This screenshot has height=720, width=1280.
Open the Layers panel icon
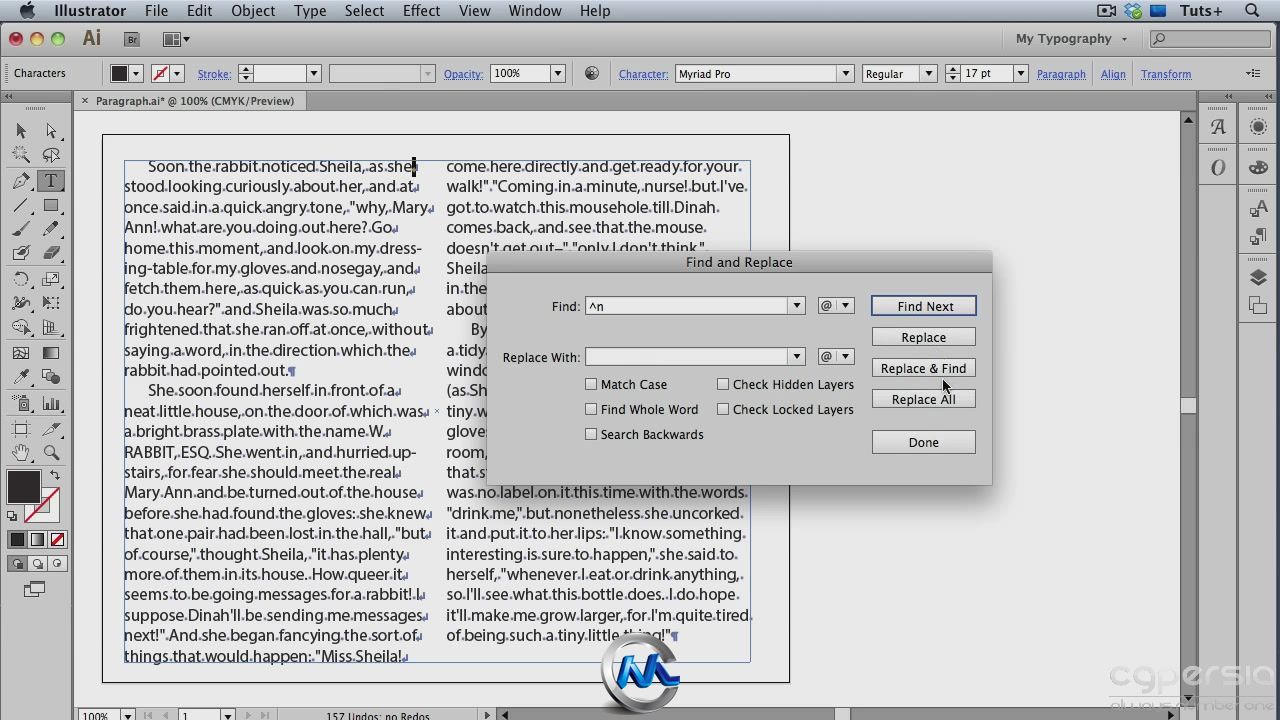tap(1258, 278)
